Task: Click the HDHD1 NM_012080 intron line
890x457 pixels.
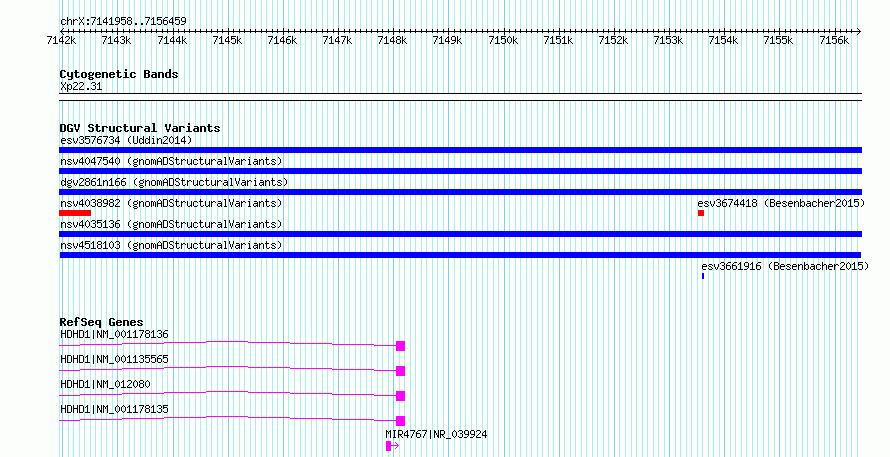Action: [227, 392]
